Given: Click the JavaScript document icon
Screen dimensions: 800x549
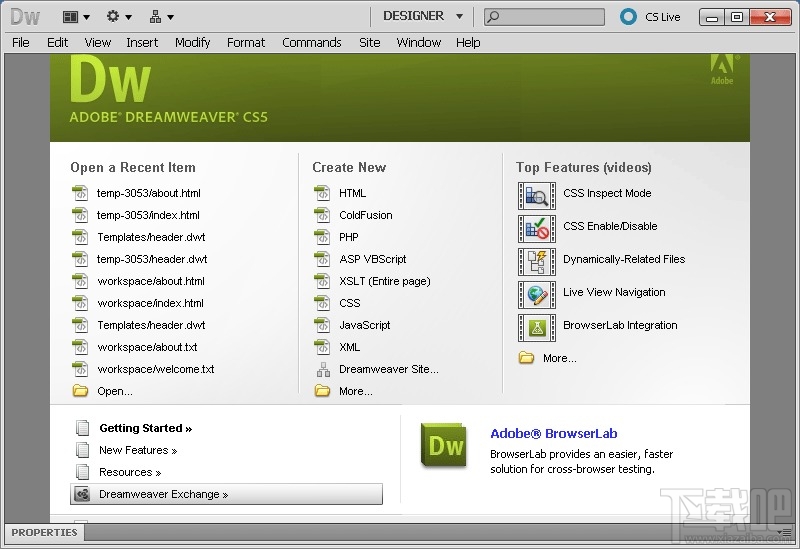Looking at the screenshot, I should click(322, 325).
